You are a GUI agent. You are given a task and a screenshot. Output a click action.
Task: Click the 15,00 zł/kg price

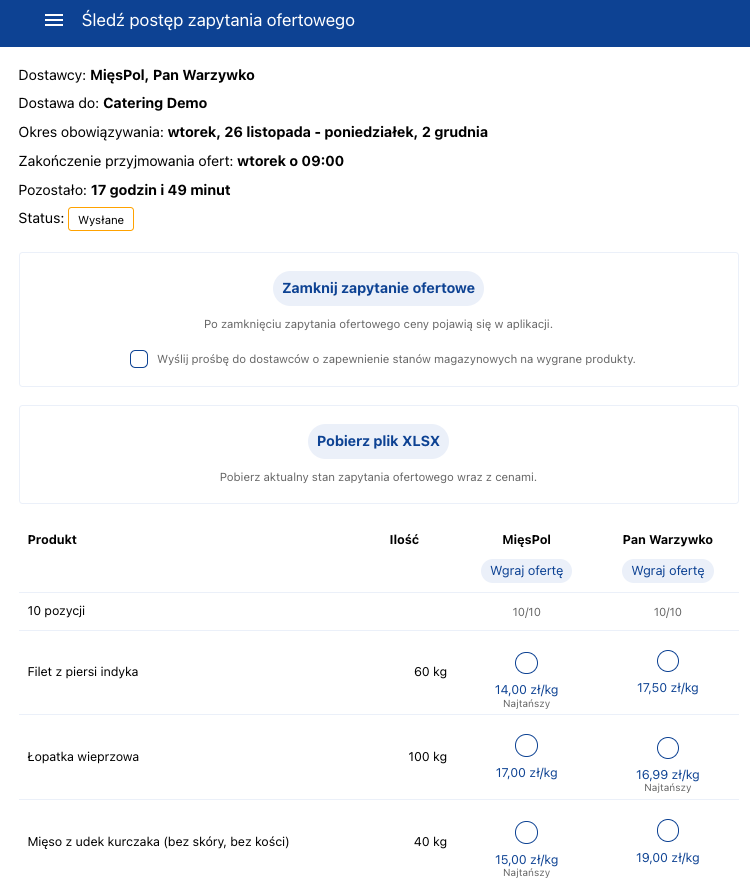526,860
